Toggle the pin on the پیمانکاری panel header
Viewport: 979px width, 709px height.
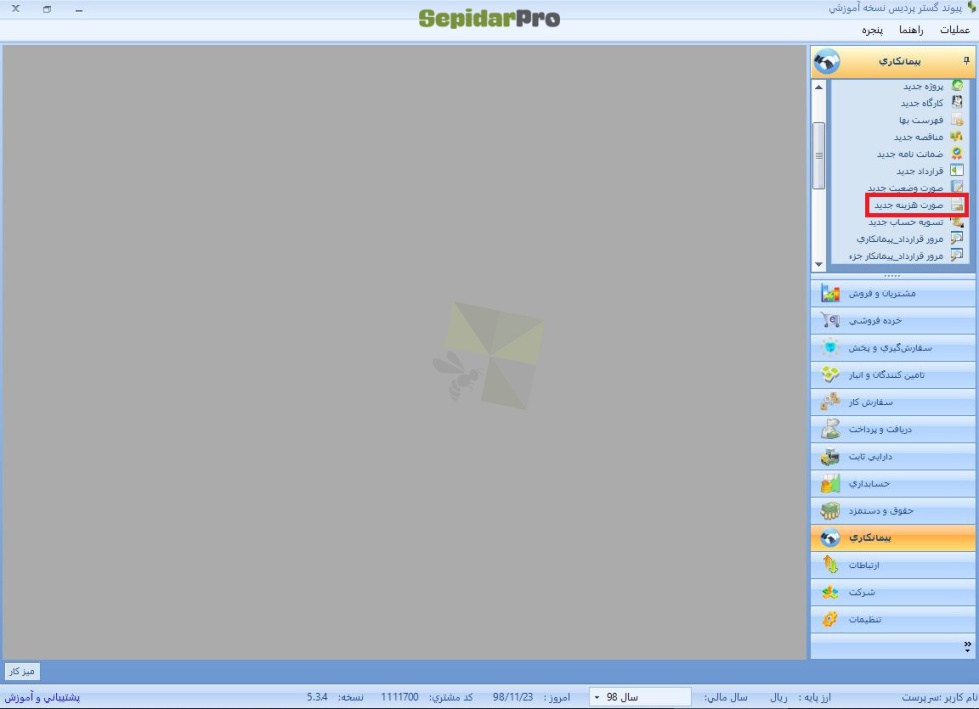(966, 61)
